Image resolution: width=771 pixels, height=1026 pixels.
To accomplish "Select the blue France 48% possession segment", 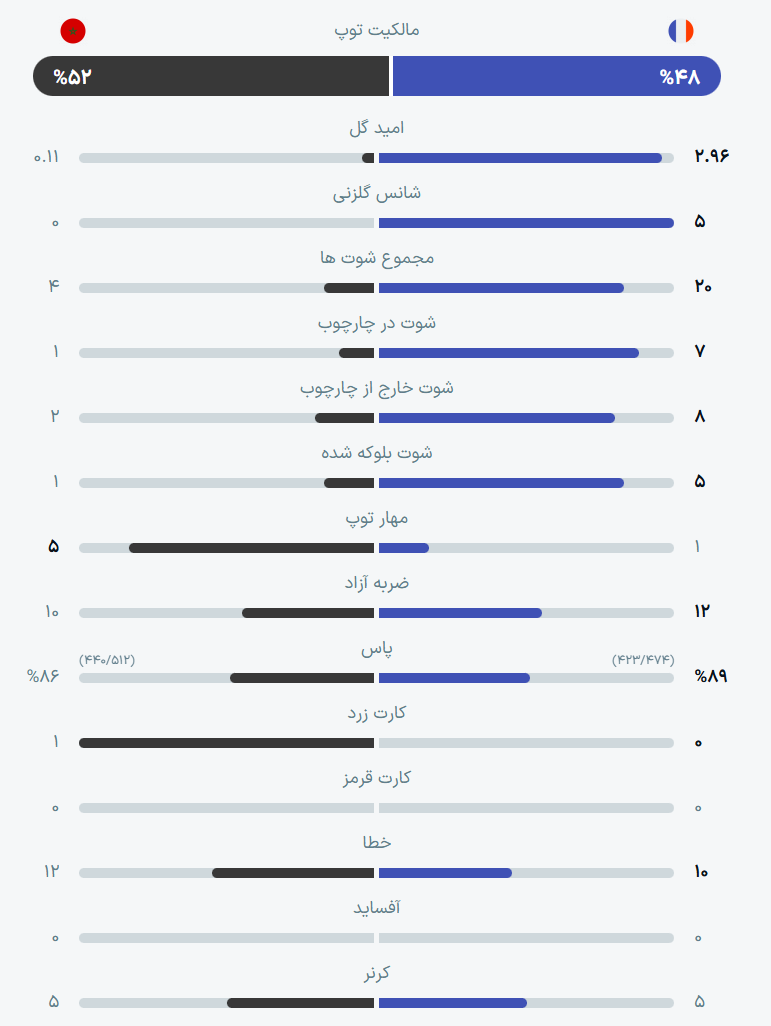I will (556, 76).
